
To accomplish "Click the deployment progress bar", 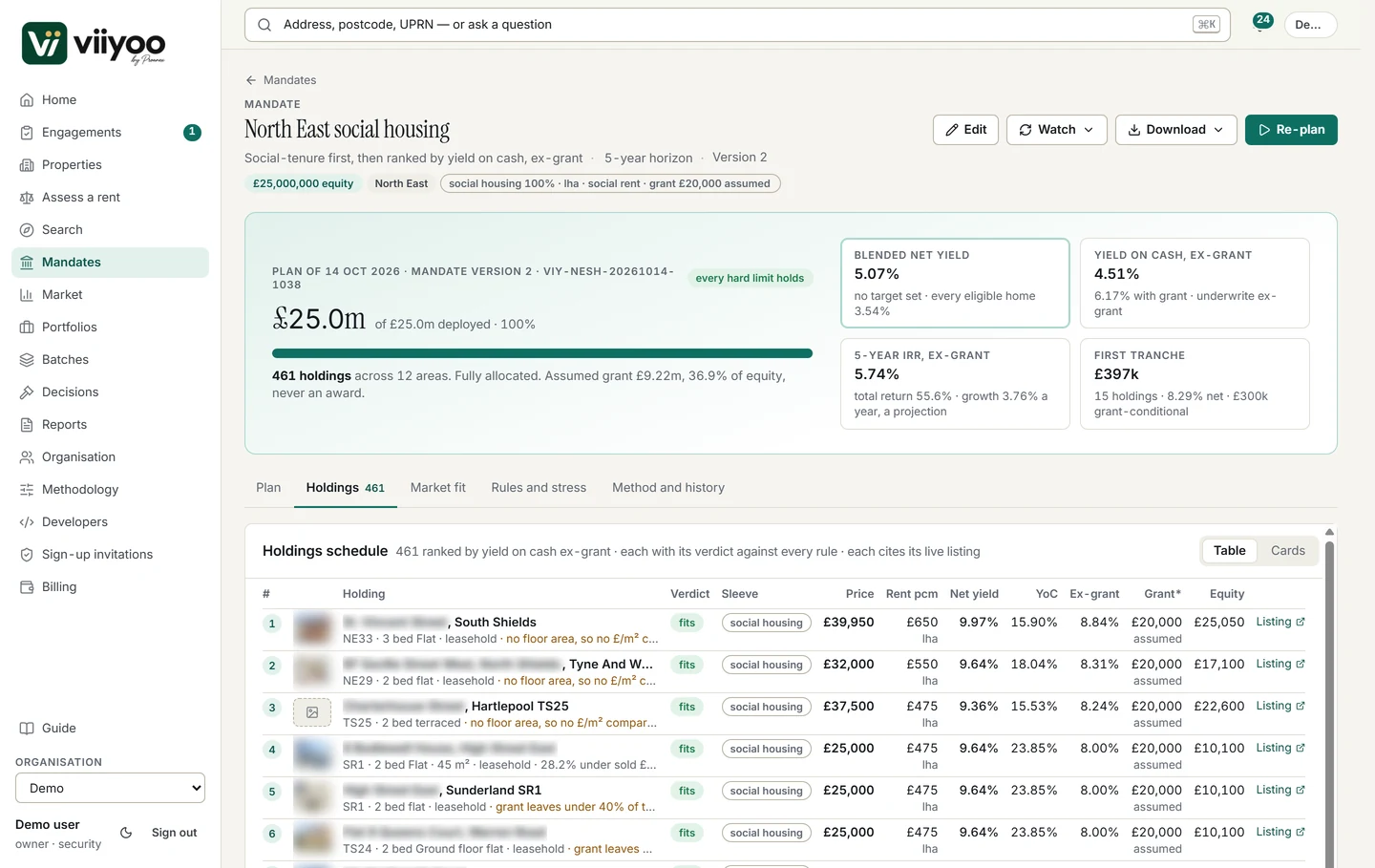I will coord(542,353).
